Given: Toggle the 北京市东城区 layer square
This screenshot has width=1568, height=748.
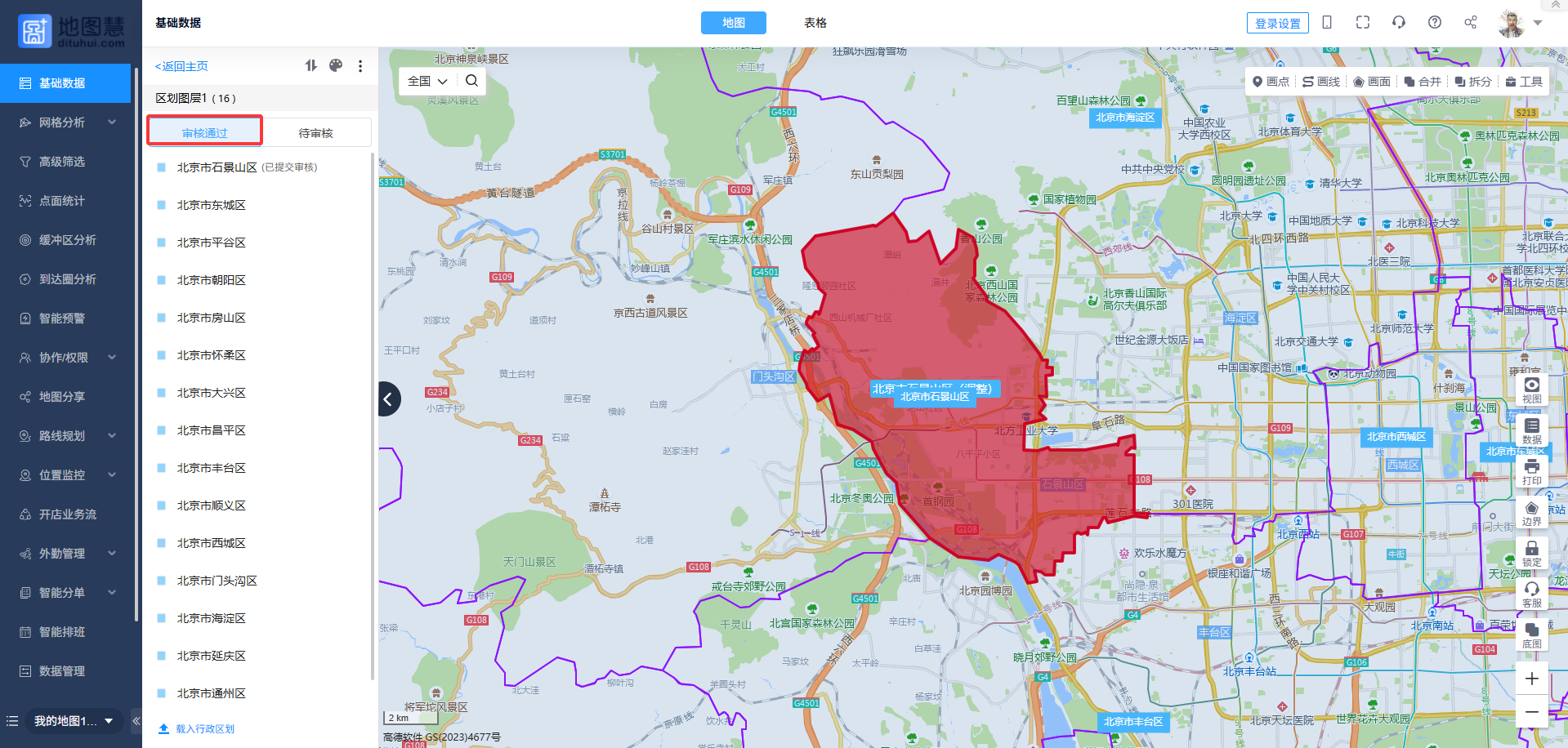Looking at the screenshot, I should (162, 205).
